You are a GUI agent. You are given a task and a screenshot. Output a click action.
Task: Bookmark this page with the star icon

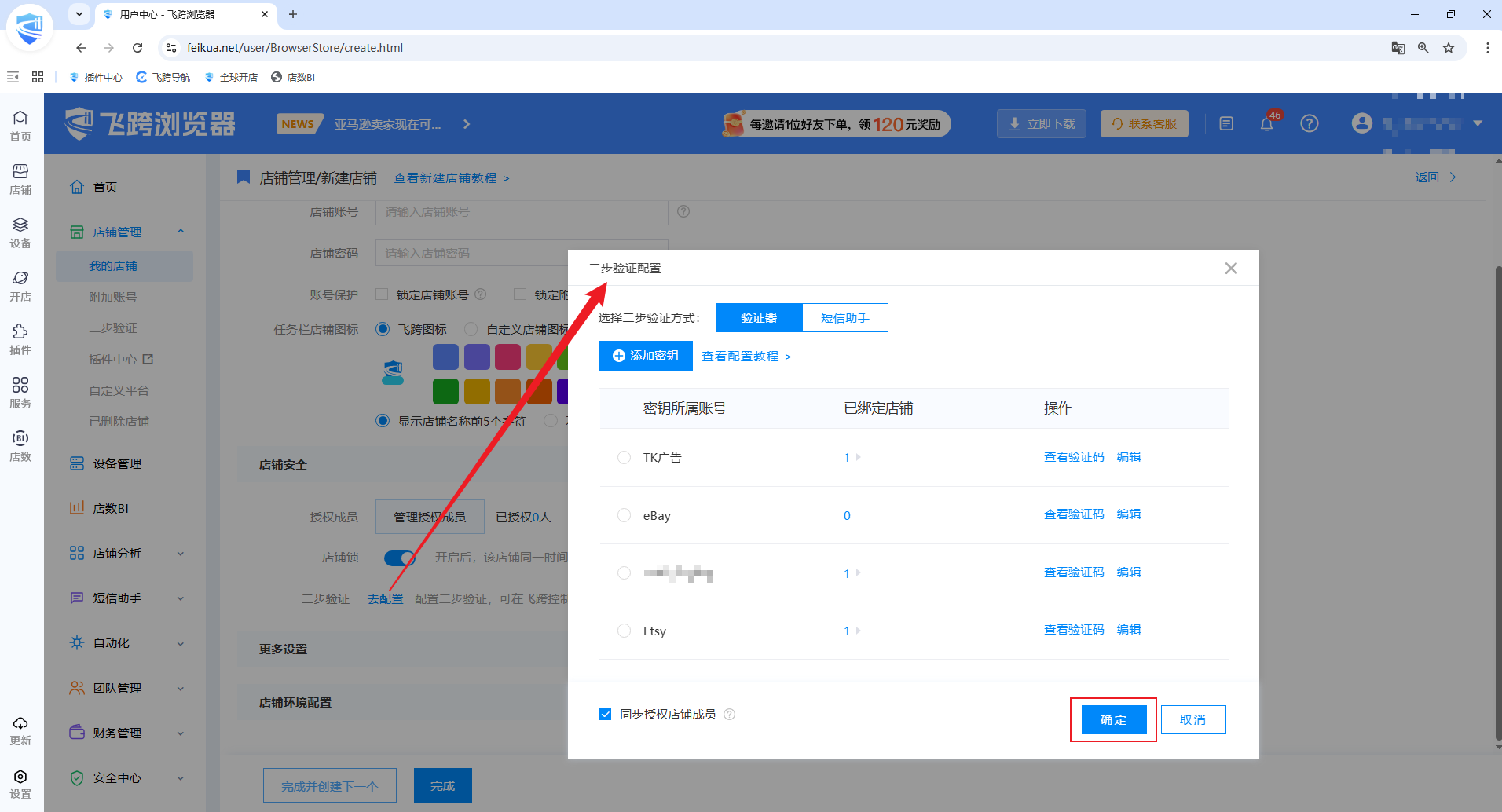pos(1449,48)
